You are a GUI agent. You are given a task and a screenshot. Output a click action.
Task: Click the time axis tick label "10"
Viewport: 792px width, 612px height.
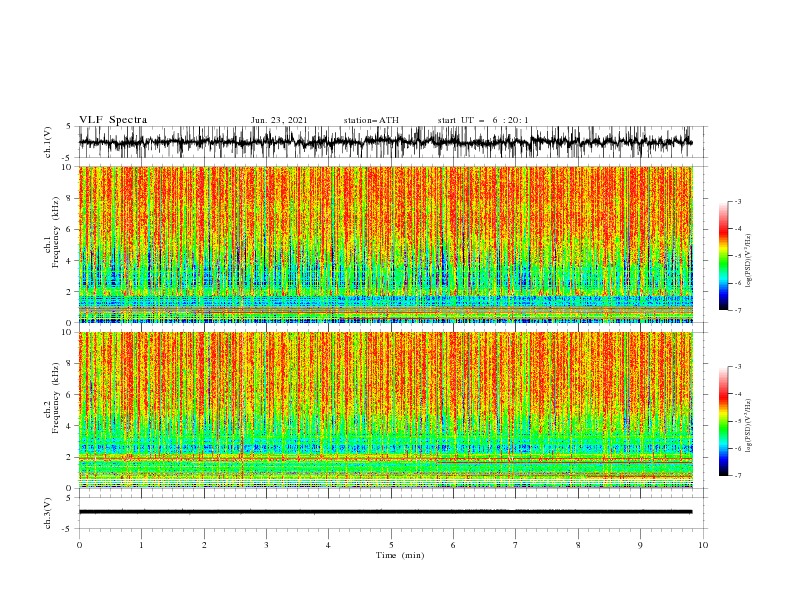tap(703, 545)
